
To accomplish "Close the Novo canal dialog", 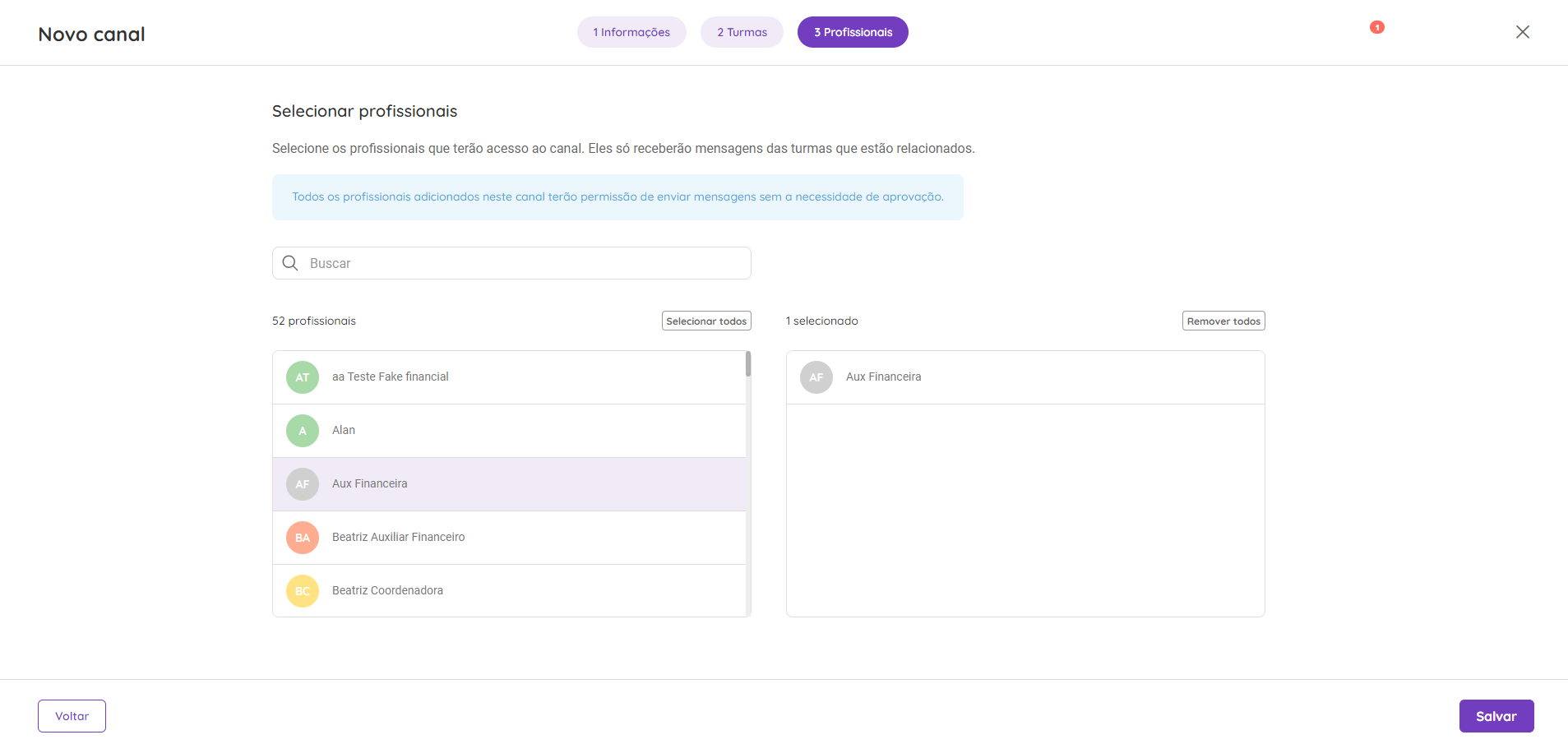I will [1522, 32].
